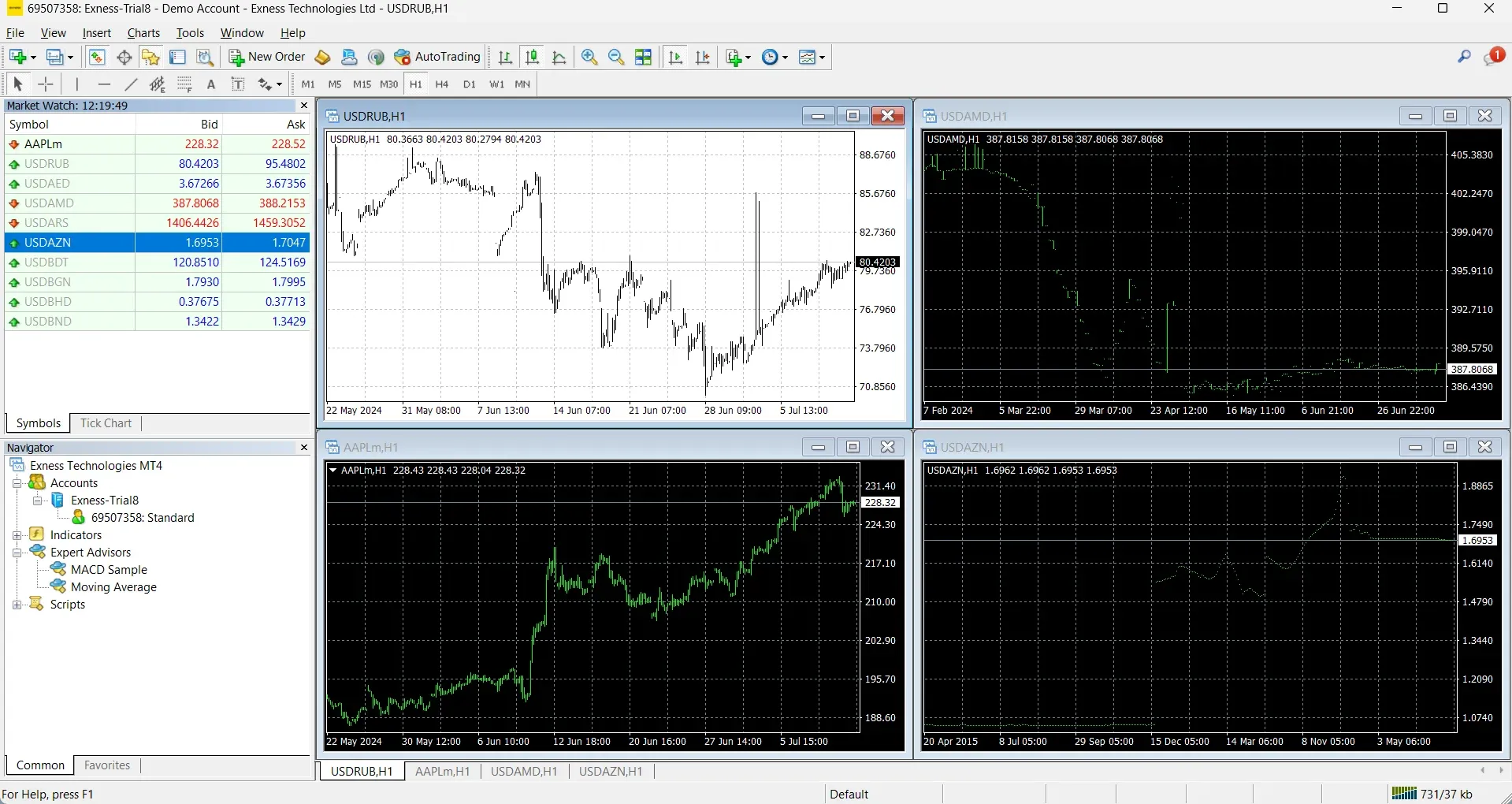This screenshot has width=1512, height=804.
Task: Open the Terminal panel
Action: [178, 57]
